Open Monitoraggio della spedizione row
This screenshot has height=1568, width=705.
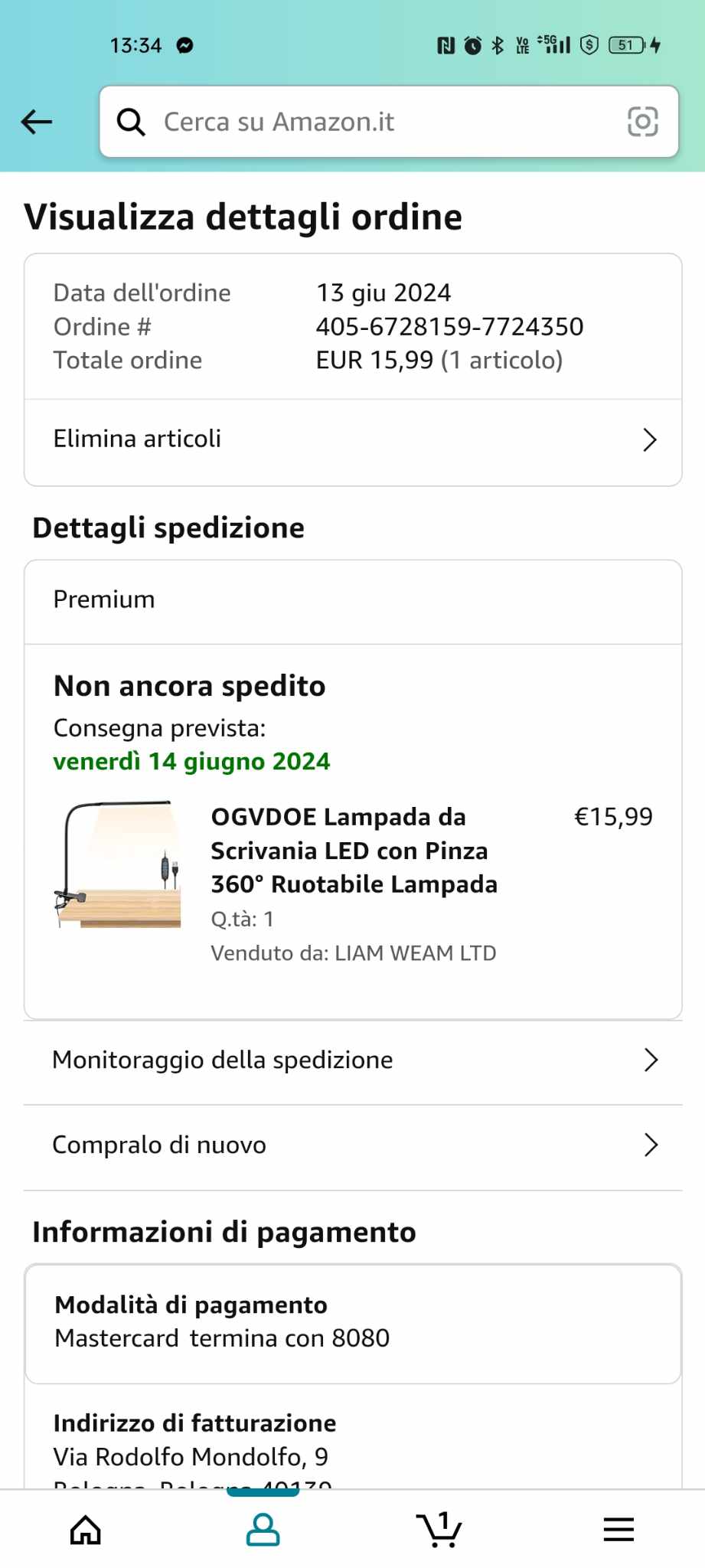(222, 1060)
